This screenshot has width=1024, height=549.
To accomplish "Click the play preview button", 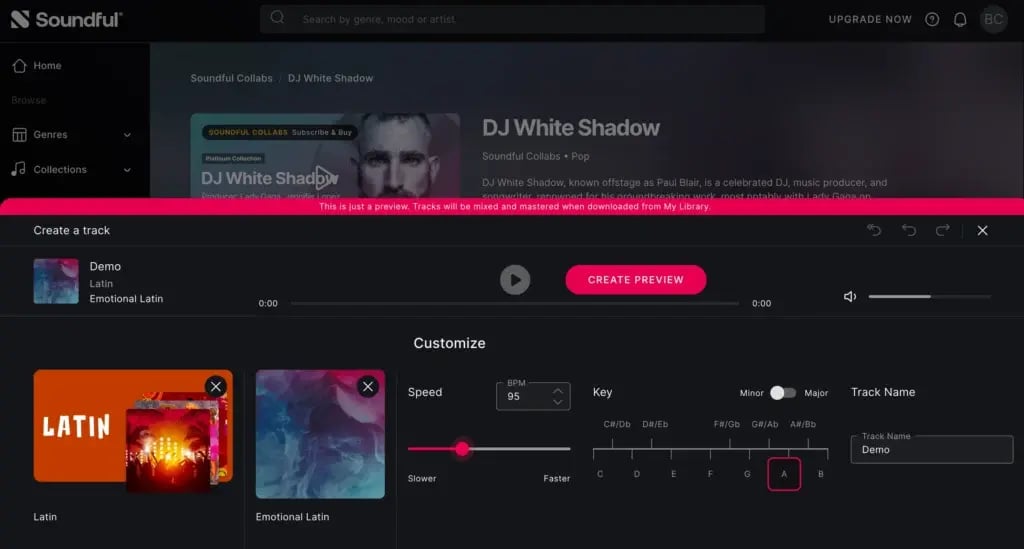I will point(515,280).
